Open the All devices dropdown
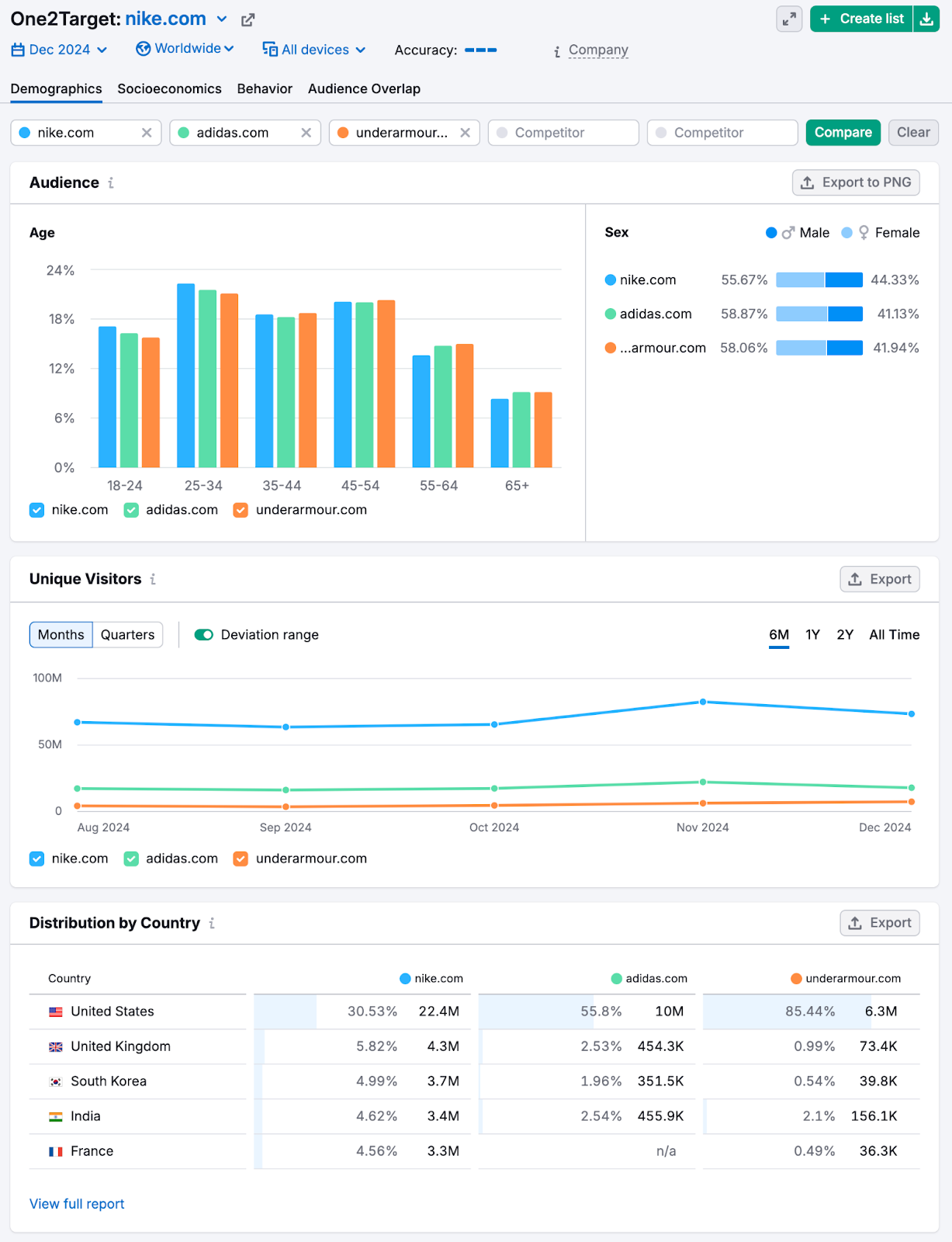The height and width of the screenshot is (1242, 952). tap(314, 50)
